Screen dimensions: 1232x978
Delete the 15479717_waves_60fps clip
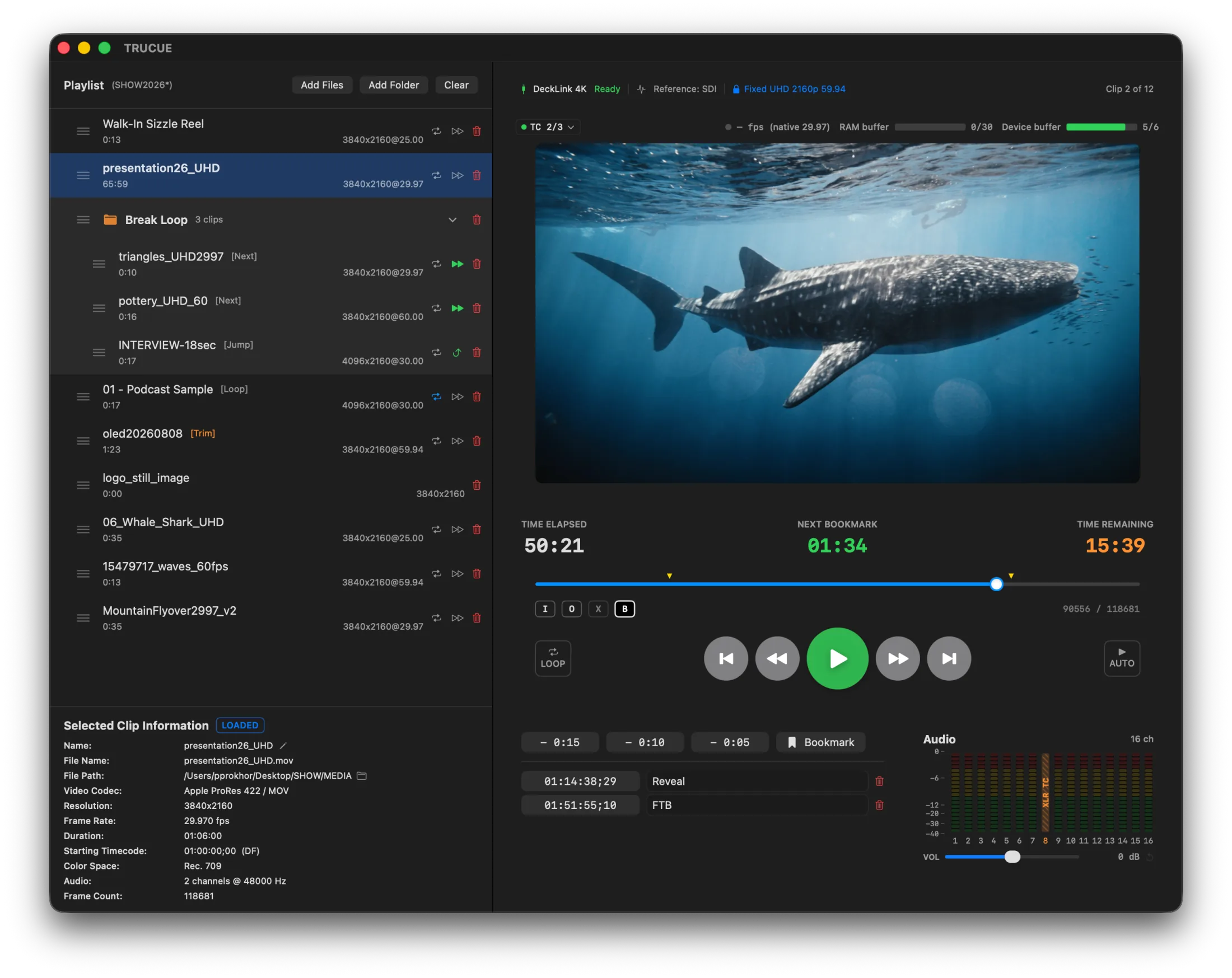pos(477,574)
